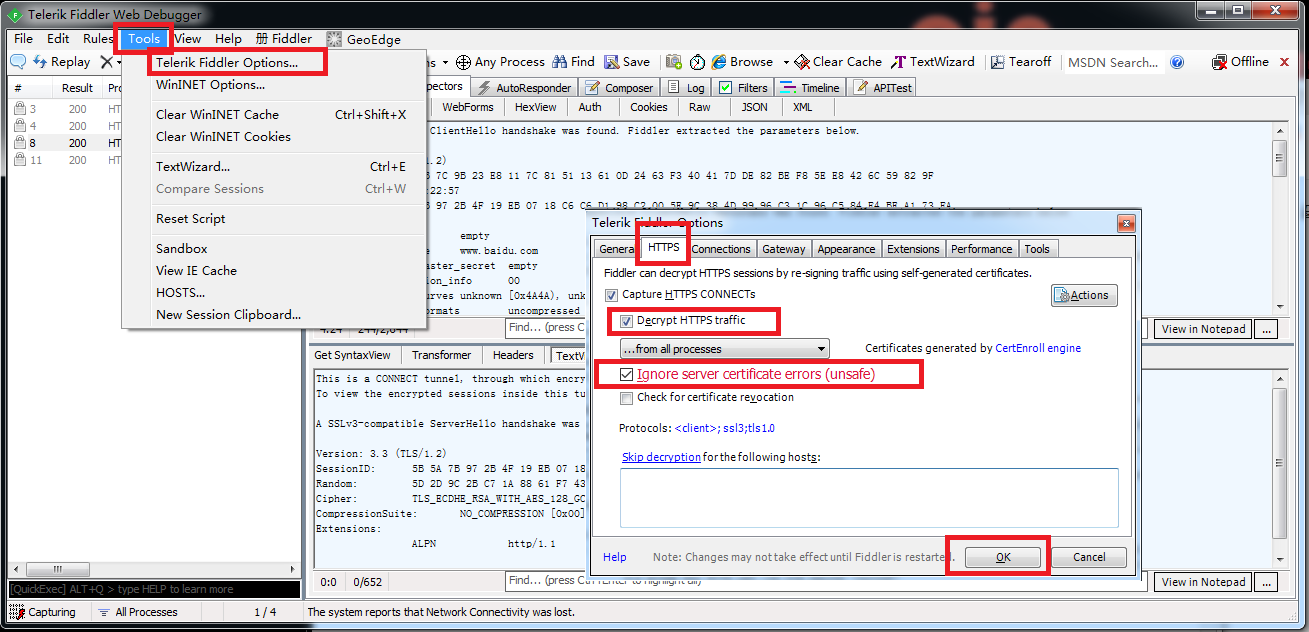Open the JSON request inspector tab
The height and width of the screenshot is (632, 1309).
pos(754,107)
